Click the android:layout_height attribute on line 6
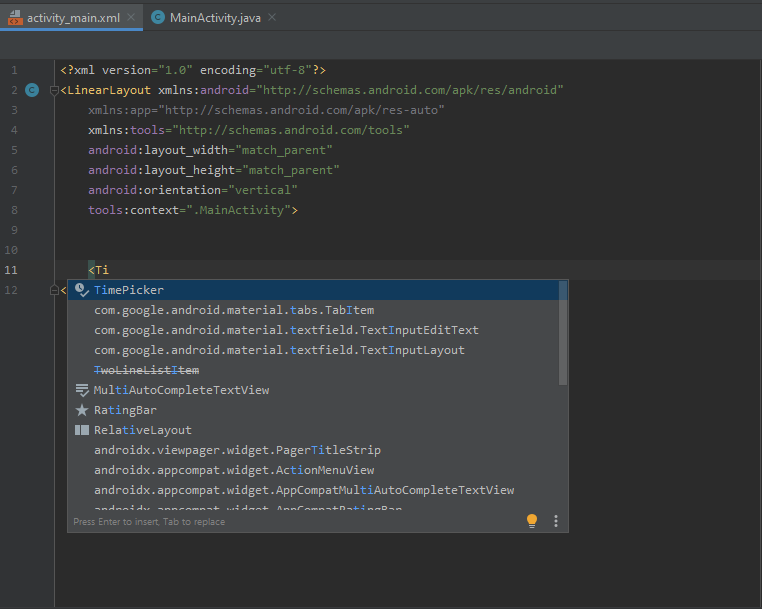 click(161, 170)
